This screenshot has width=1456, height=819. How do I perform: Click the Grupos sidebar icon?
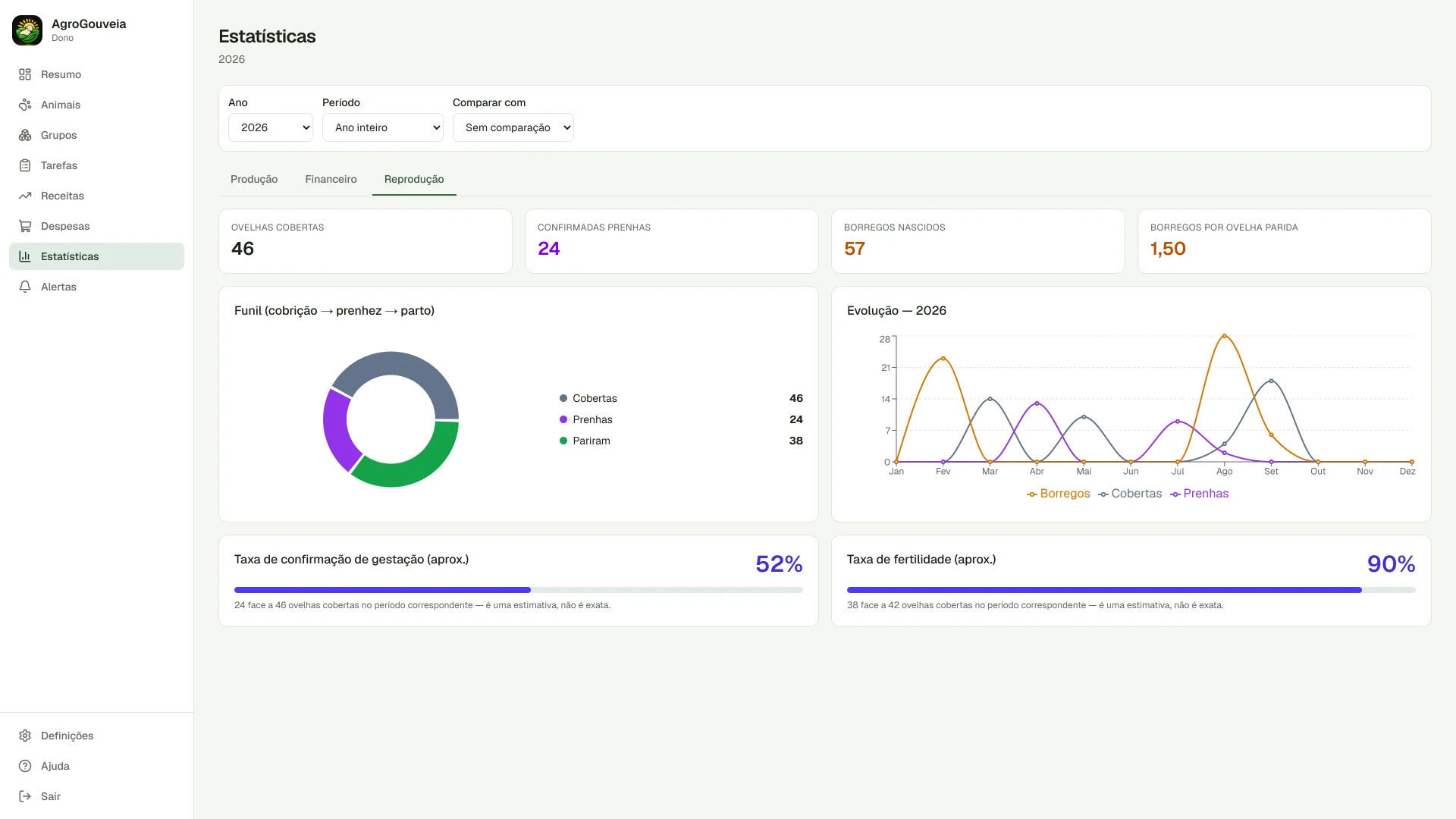(x=25, y=135)
